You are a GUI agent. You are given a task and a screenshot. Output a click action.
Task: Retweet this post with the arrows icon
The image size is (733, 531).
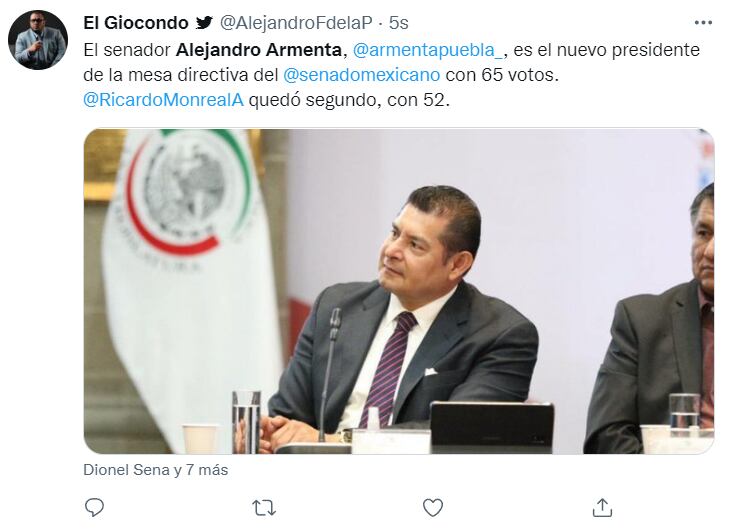(x=264, y=508)
